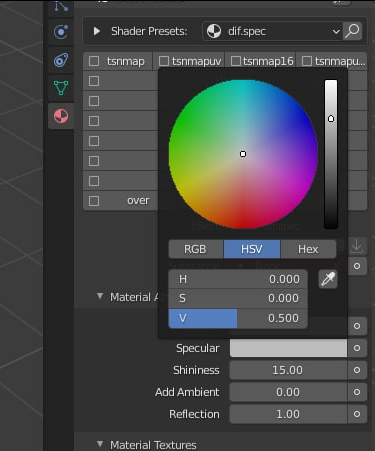This screenshot has width=375, height=451.
Task: Open the Physics properties tab icon
Action: pos(61,32)
